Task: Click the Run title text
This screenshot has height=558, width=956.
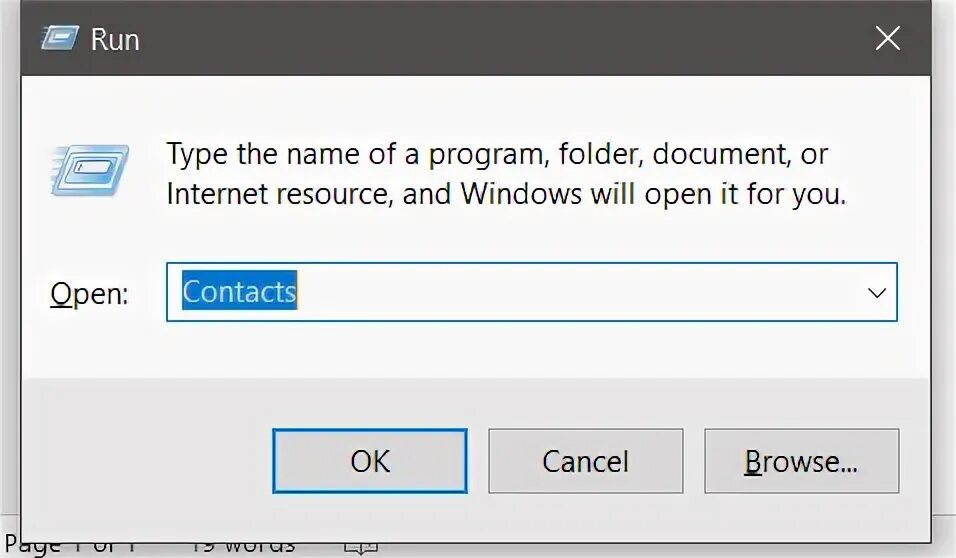Action: 115,40
